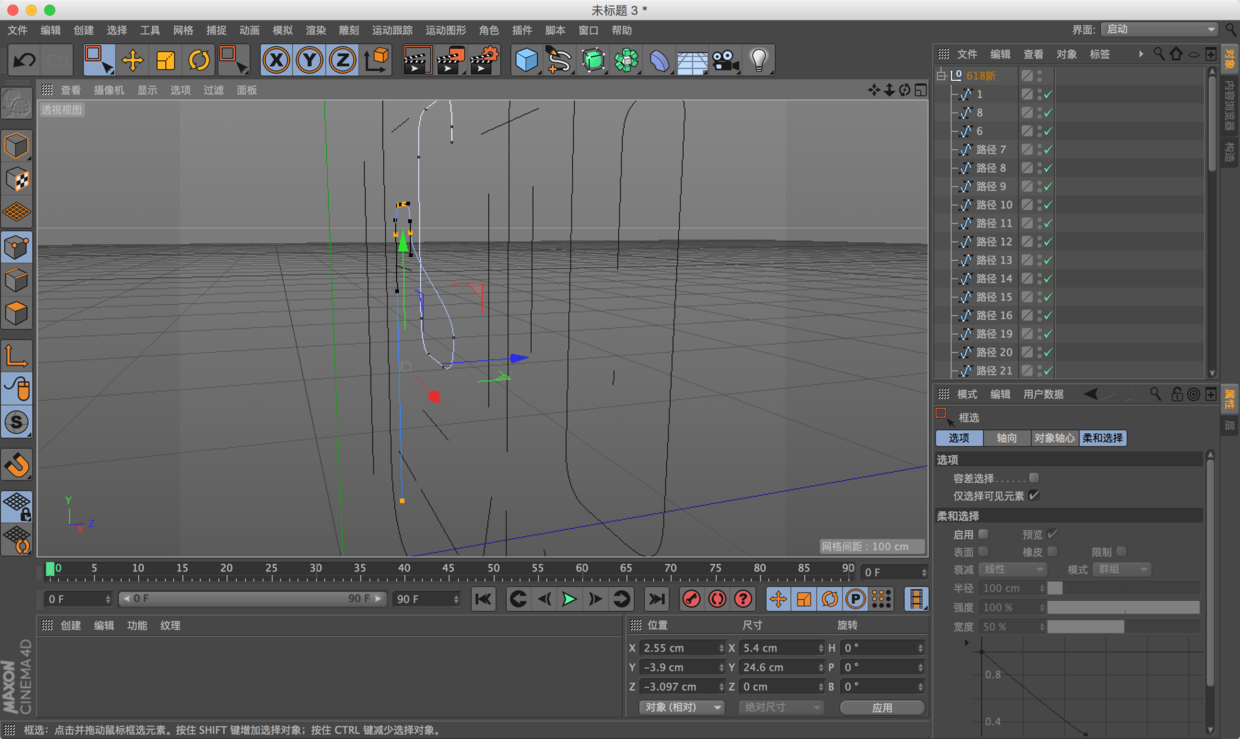
Task: Toggle 表面 checkbox
Action: pyautogui.click(x=983, y=551)
